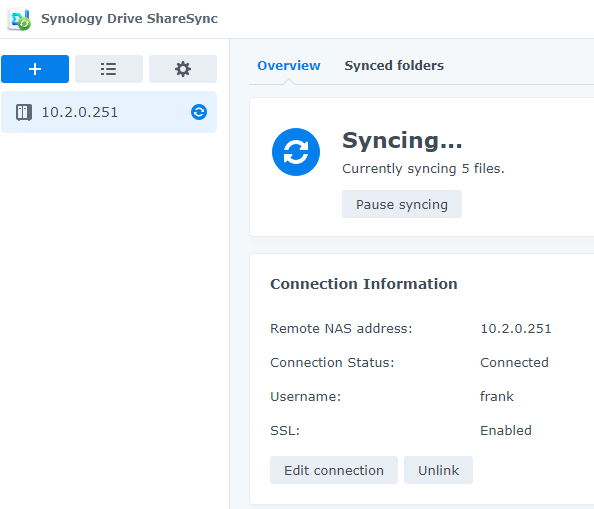Click the Synology Drive ShareSync app icon
594x509 pixels.
point(19,19)
